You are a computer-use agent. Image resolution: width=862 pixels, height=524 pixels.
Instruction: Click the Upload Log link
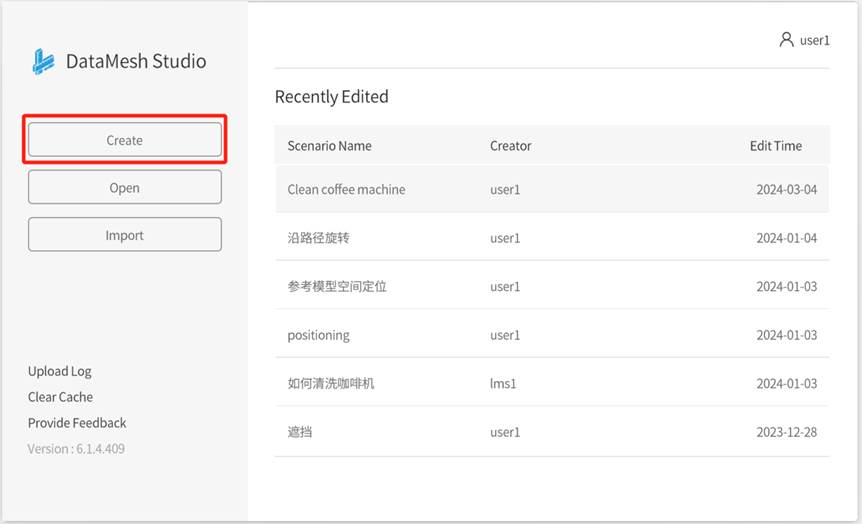coord(59,371)
